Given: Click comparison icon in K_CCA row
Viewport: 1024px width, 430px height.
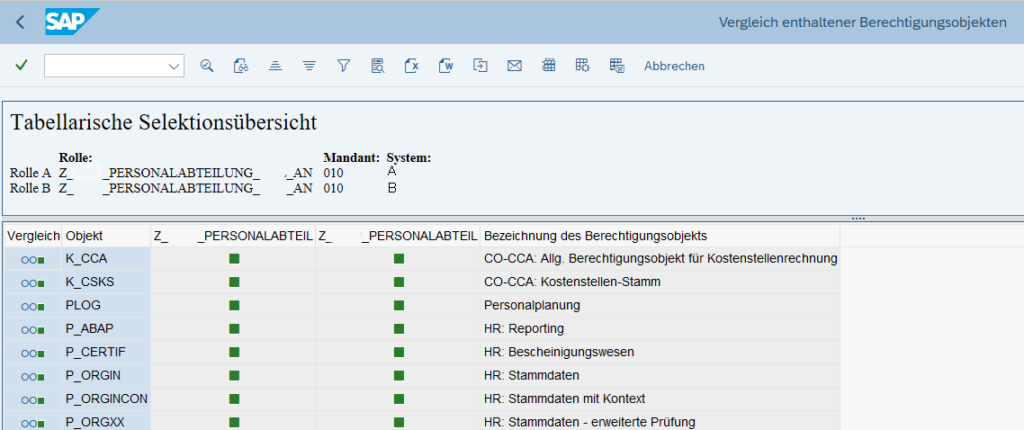Looking at the screenshot, I should click(32, 259).
